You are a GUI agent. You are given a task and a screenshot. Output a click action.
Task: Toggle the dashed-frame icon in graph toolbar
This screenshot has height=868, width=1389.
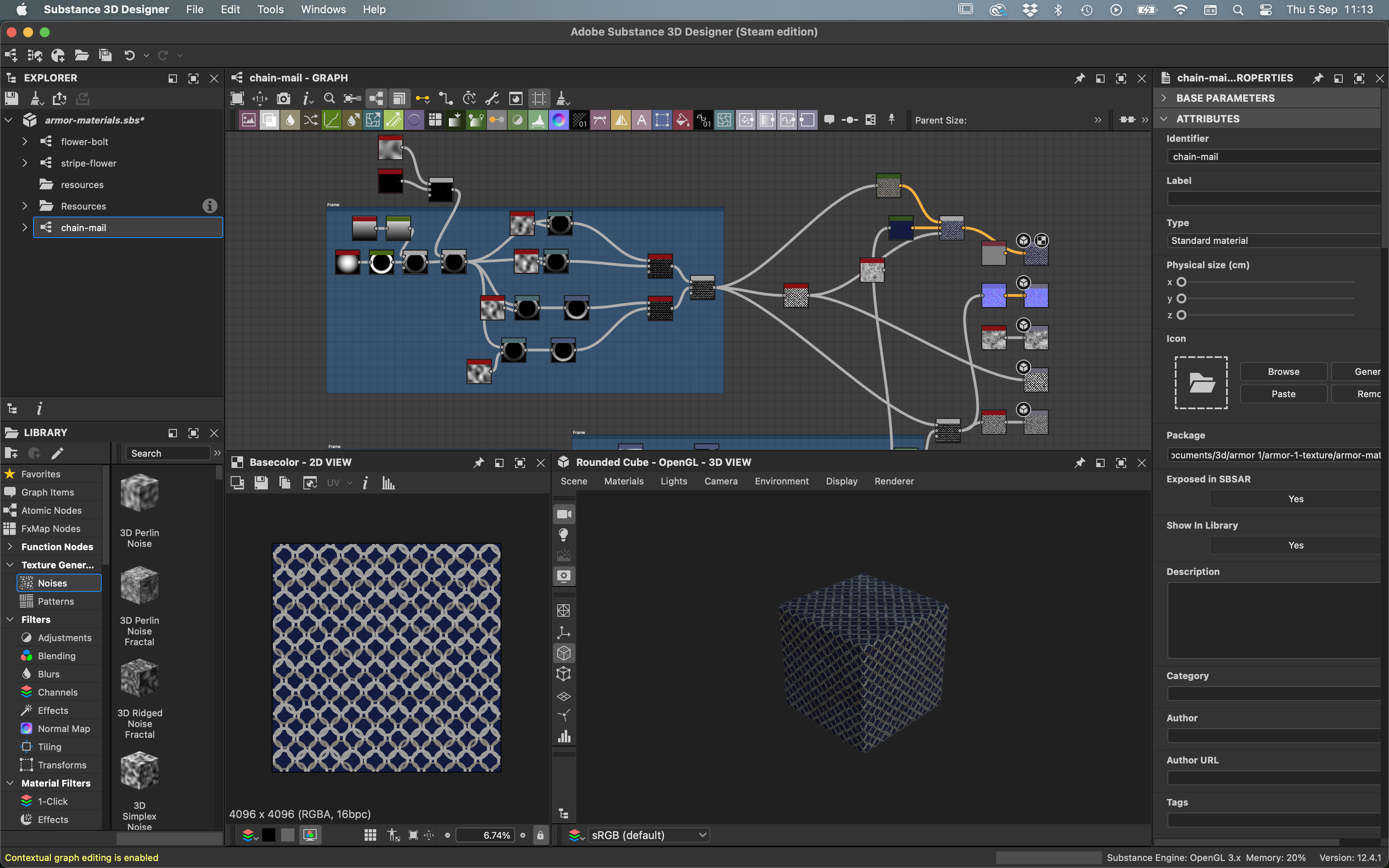(539, 98)
